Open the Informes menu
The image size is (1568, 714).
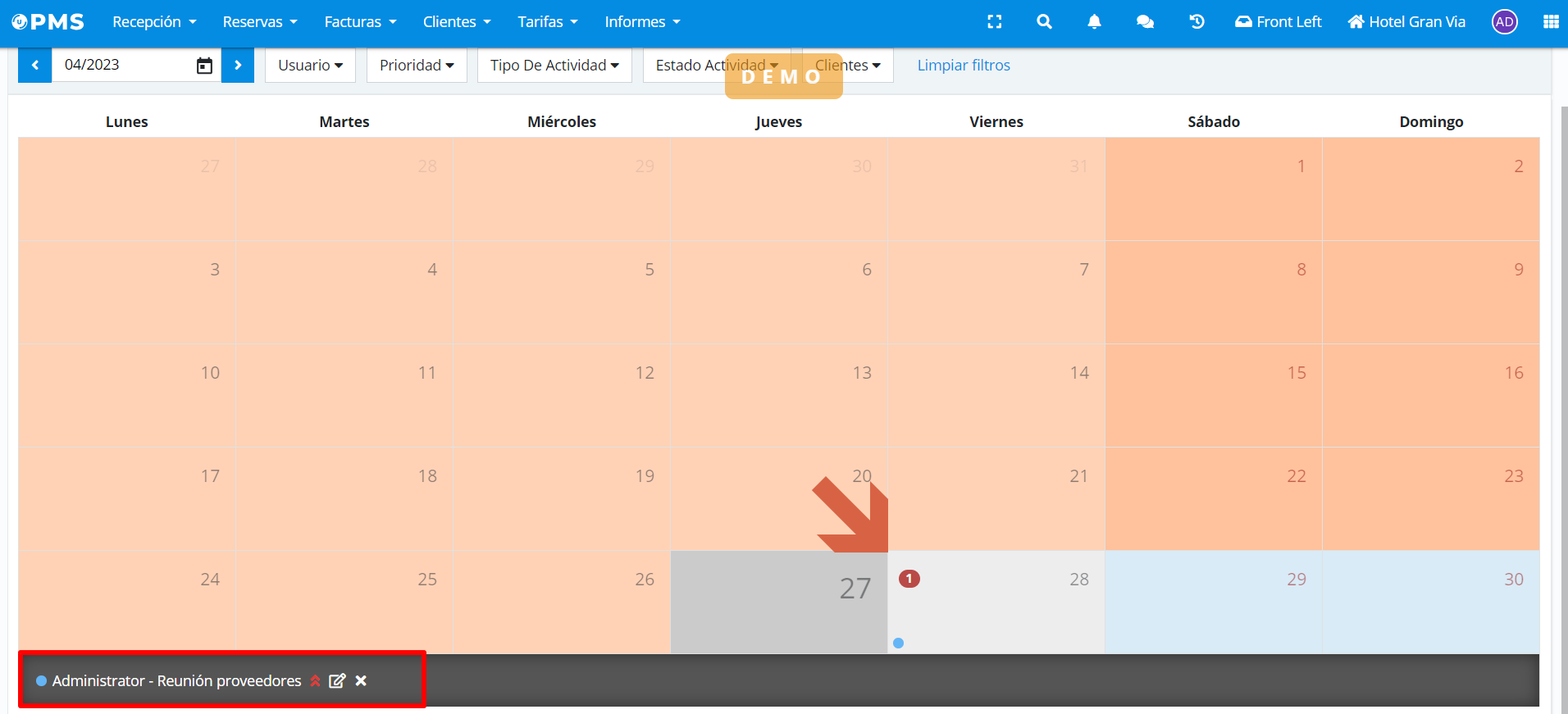[x=642, y=22]
